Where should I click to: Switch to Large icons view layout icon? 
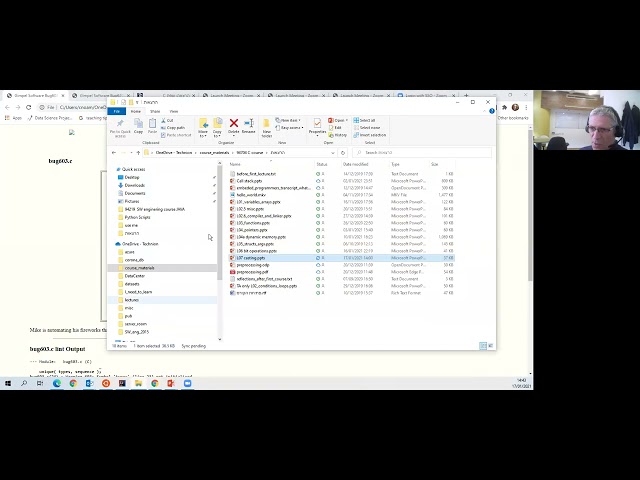click(491, 346)
